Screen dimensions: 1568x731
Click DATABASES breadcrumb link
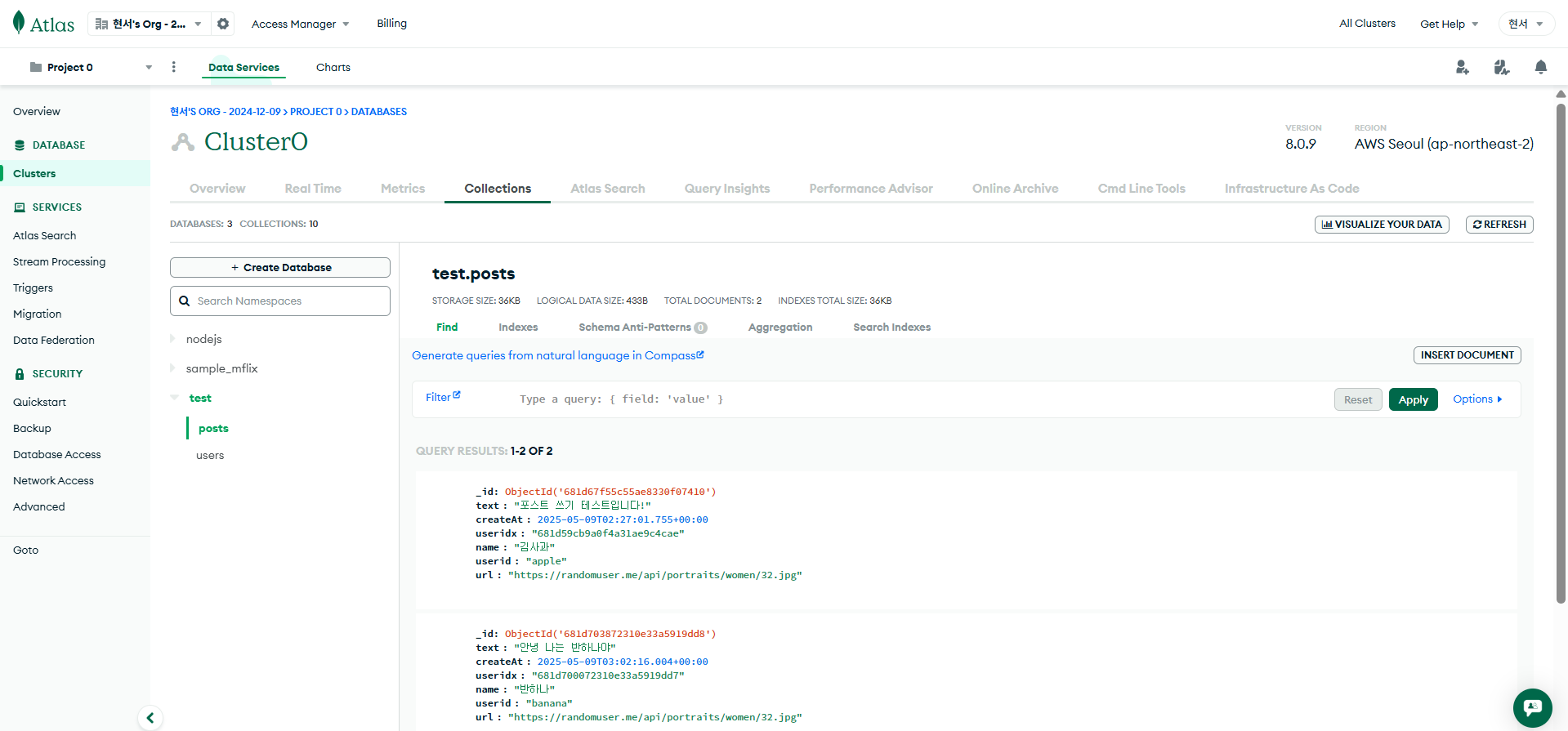(x=379, y=112)
